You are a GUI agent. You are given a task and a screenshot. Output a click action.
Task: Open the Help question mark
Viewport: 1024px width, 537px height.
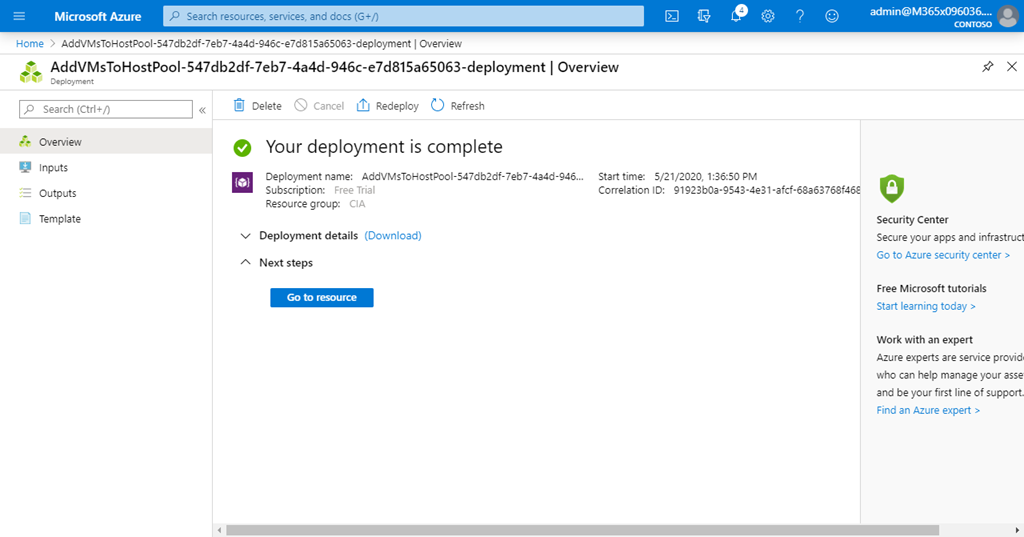[799, 16]
